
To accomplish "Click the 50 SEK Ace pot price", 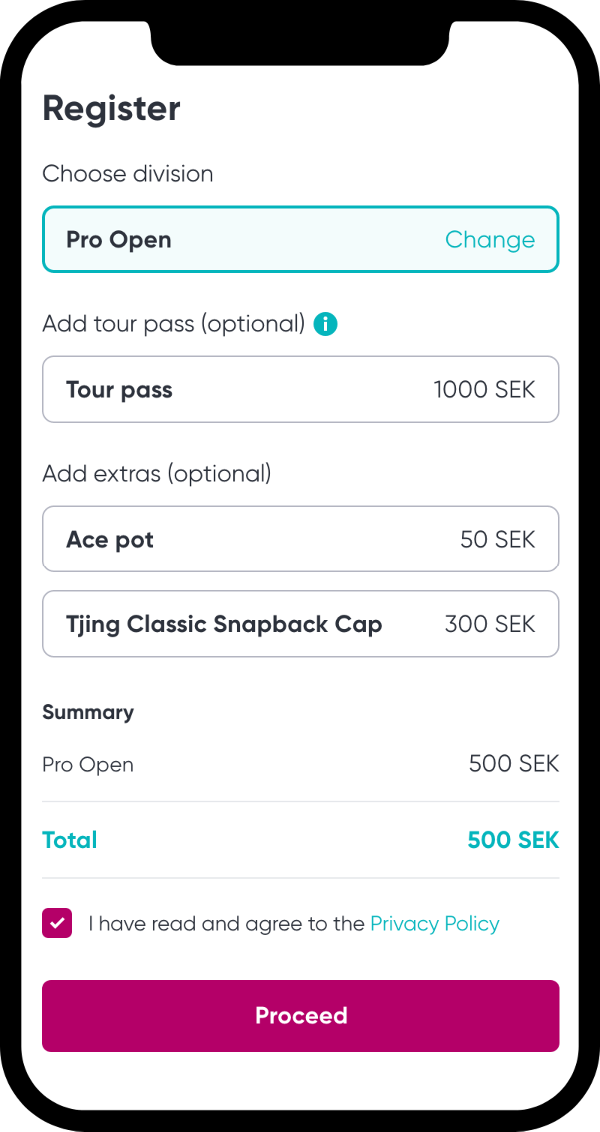I will pos(497,540).
